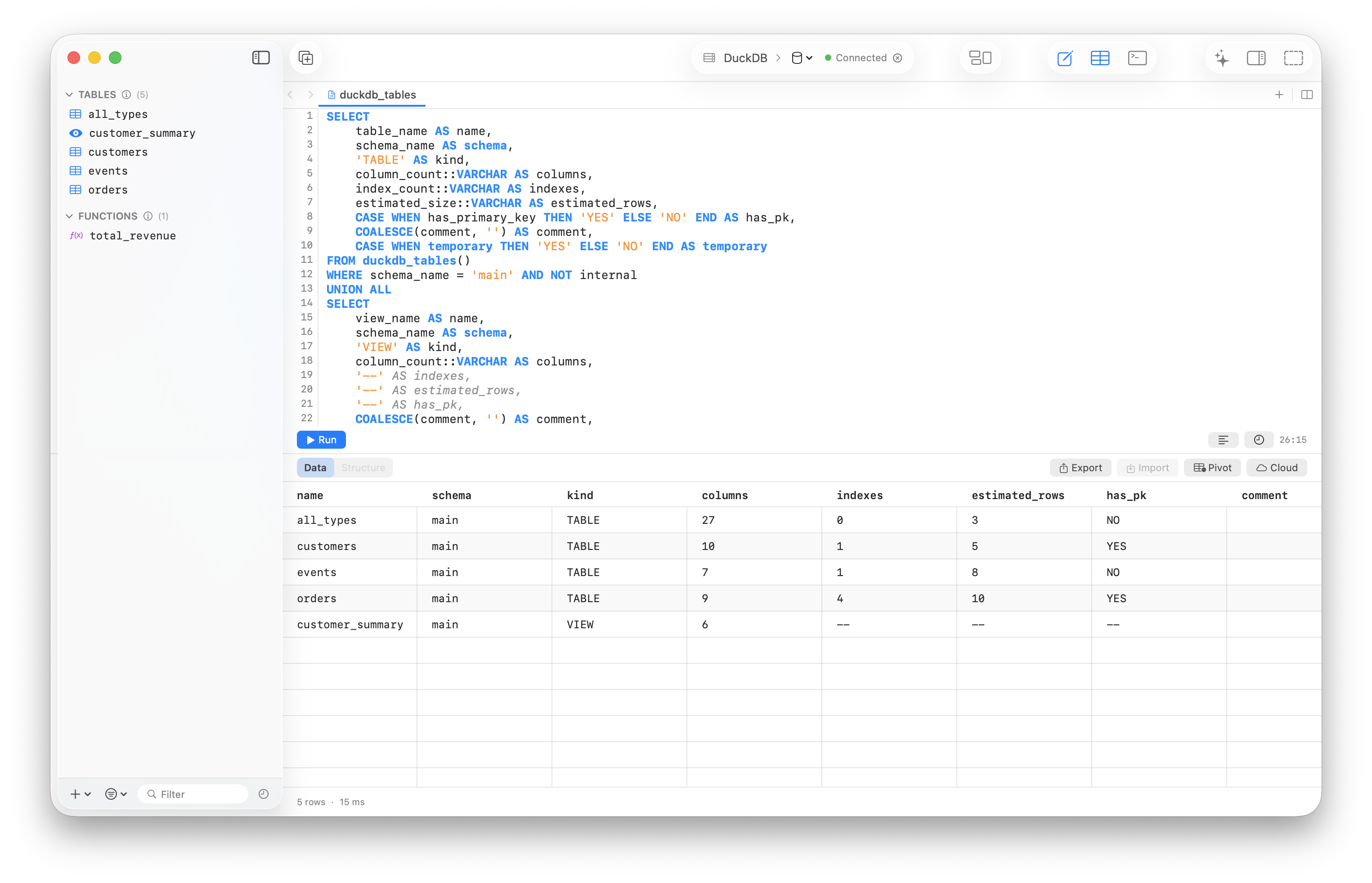Image resolution: width=1372 pixels, height=883 pixels.
Task: Collapse the TABLES section
Action: point(69,95)
